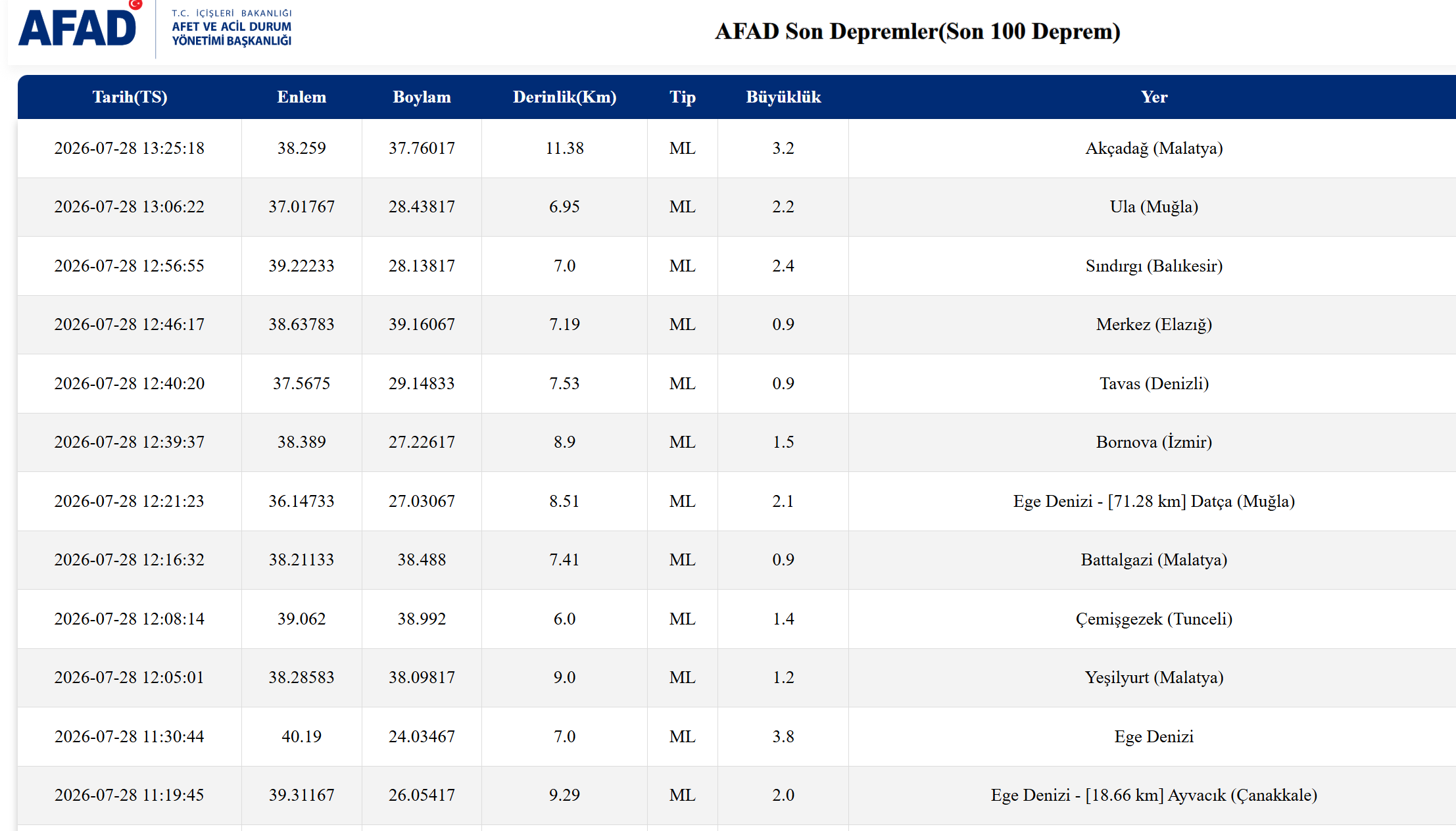Viewport: 1456px width, 831px height.
Task: Click the Yer column header
Action: (x=1153, y=97)
